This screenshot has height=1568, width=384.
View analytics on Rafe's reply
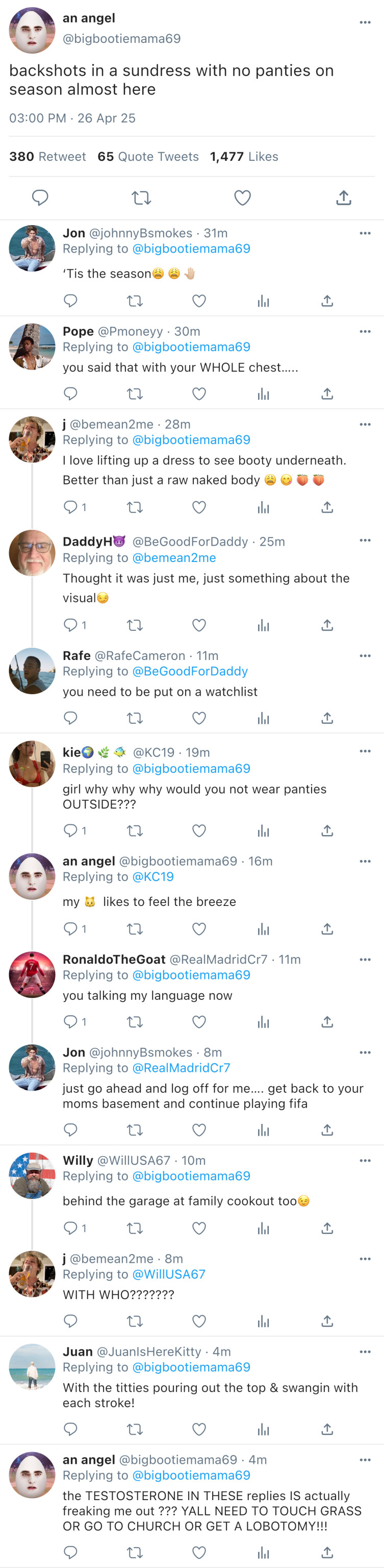pos(263,718)
